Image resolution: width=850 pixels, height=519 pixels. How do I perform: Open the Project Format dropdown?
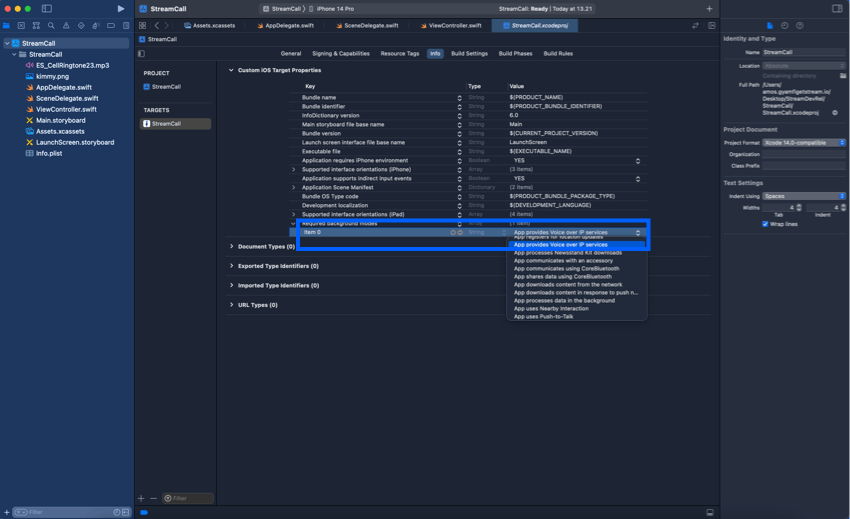point(804,143)
